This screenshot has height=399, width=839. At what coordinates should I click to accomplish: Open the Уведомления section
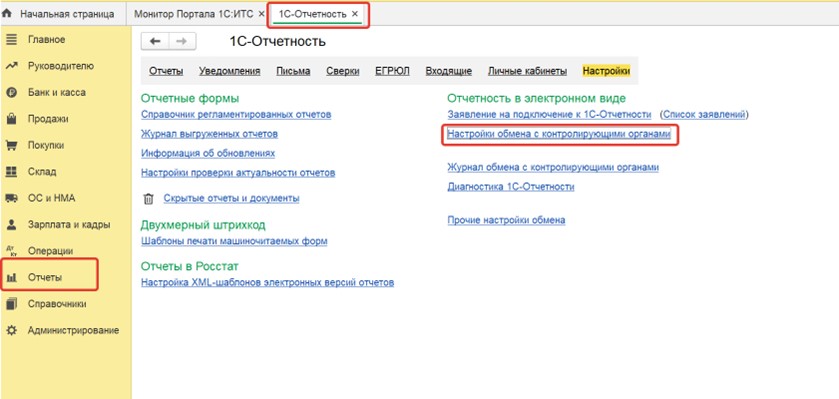(x=230, y=71)
